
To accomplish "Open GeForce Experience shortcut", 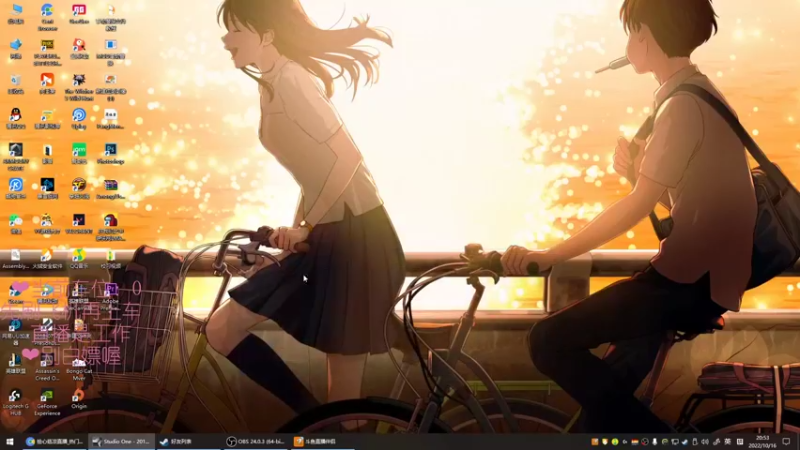I will pyautogui.click(x=47, y=402).
